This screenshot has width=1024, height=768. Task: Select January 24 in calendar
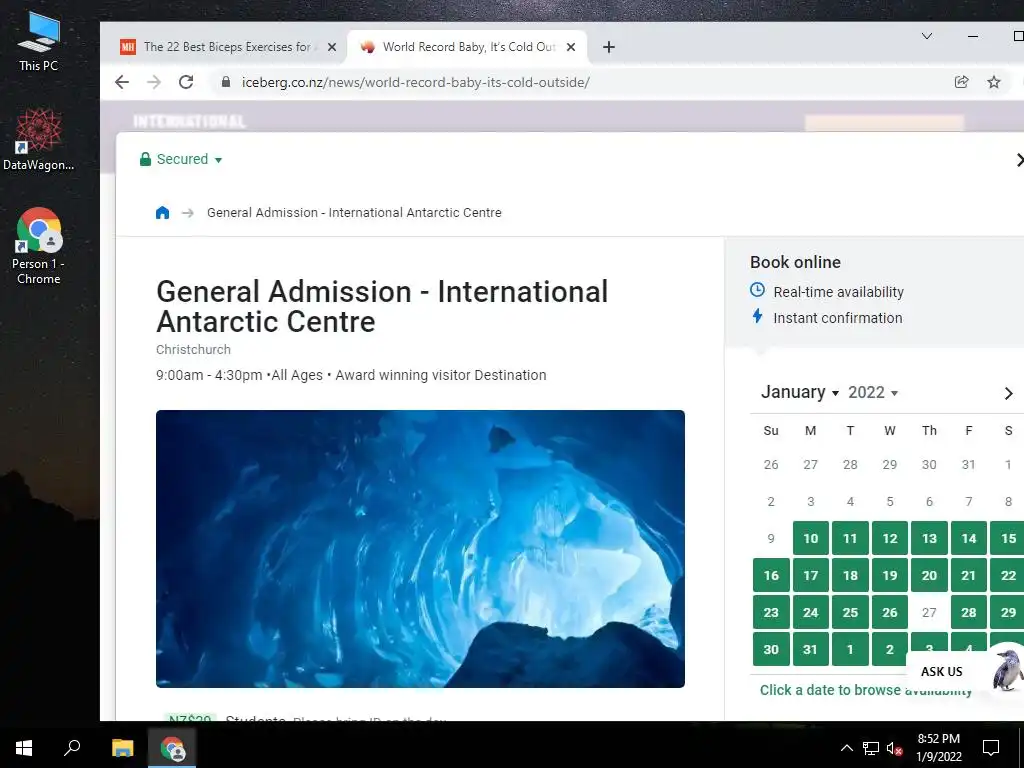[810, 613]
